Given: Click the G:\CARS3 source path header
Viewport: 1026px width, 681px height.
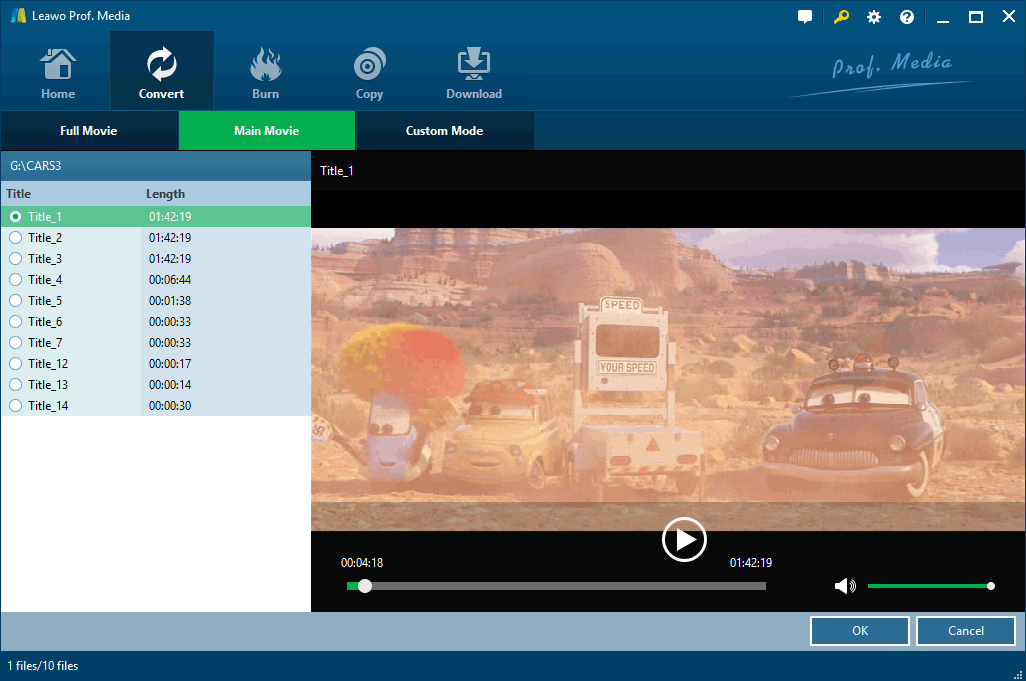Looking at the screenshot, I should click(156, 166).
